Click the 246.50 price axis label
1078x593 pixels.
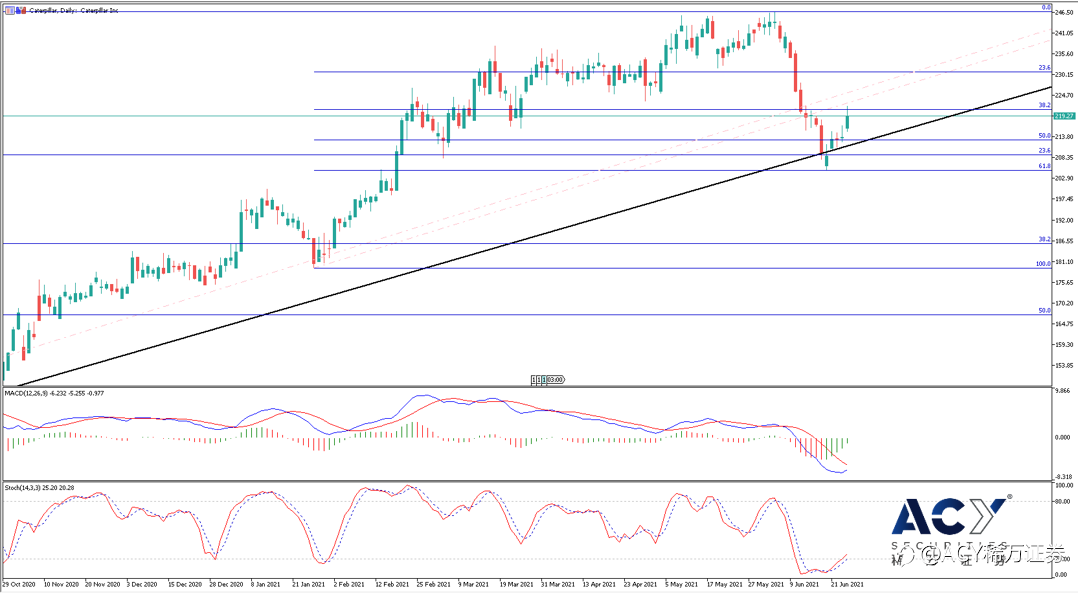click(1064, 12)
